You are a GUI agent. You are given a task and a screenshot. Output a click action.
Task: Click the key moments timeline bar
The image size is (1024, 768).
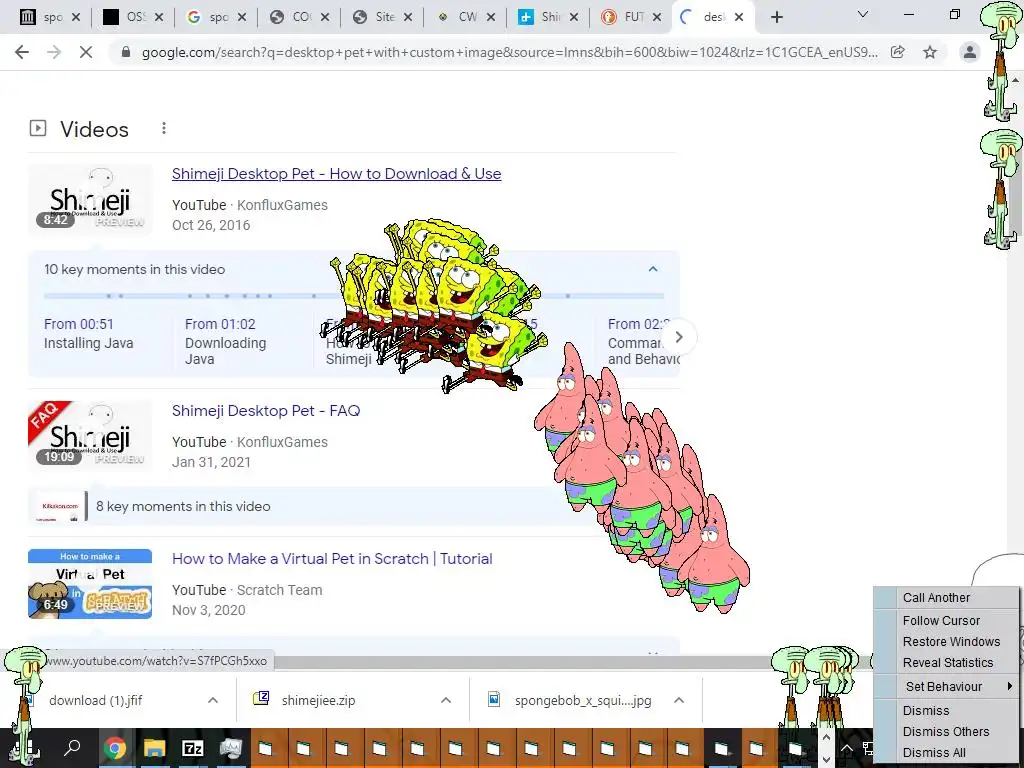353,296
